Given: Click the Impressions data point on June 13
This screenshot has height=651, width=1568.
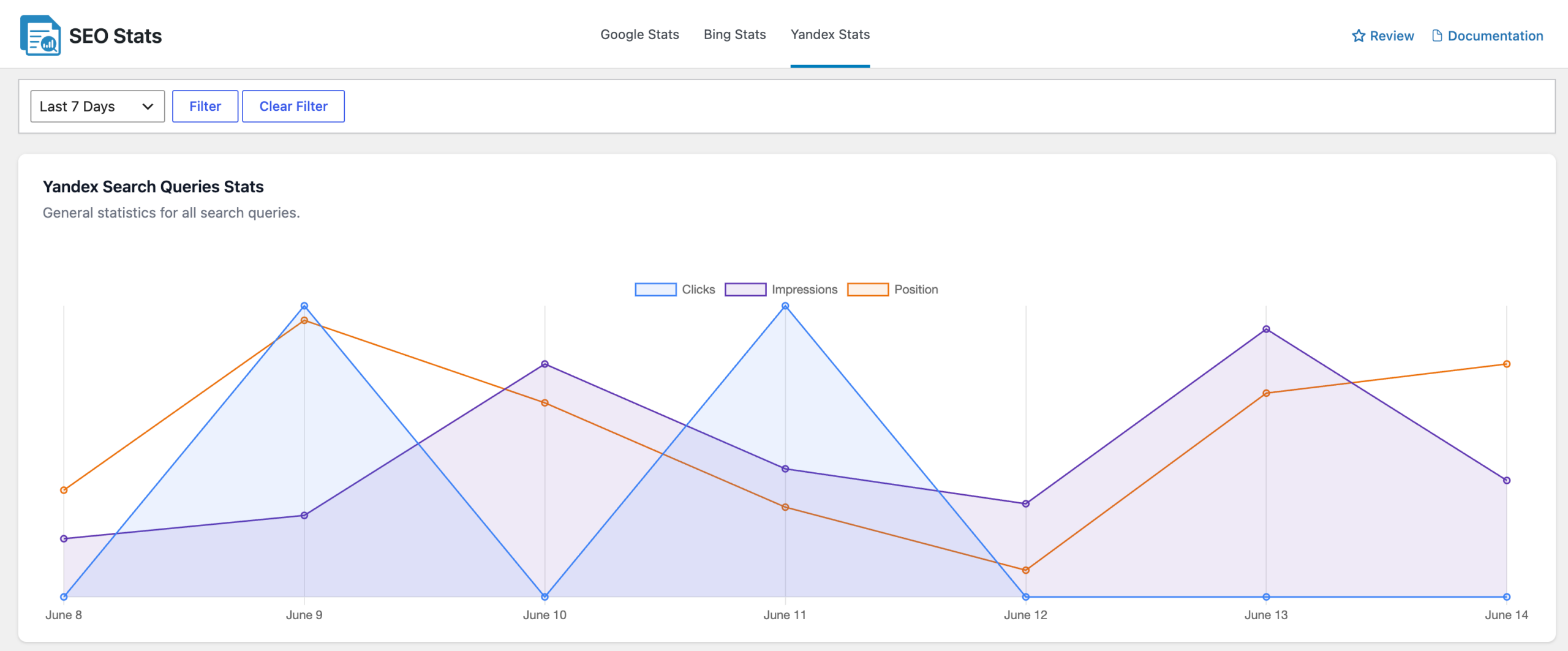Looking at the screenshot, I should [x=1266, y=329].
